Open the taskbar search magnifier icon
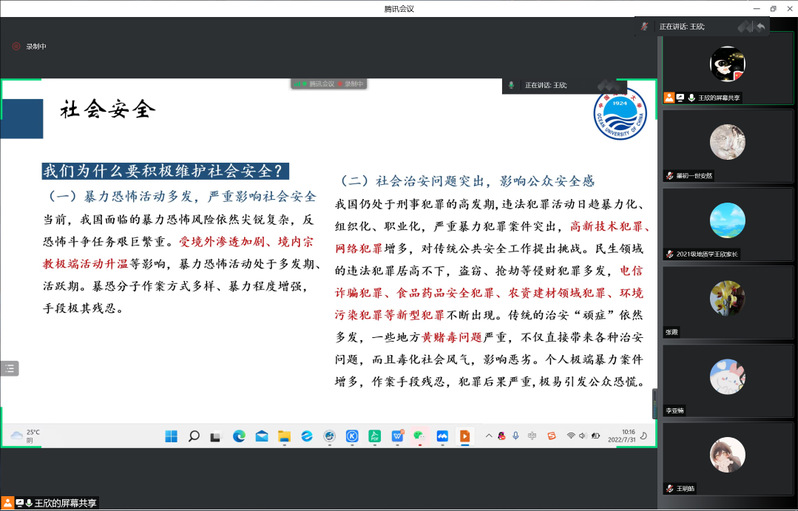 point(194,436)
